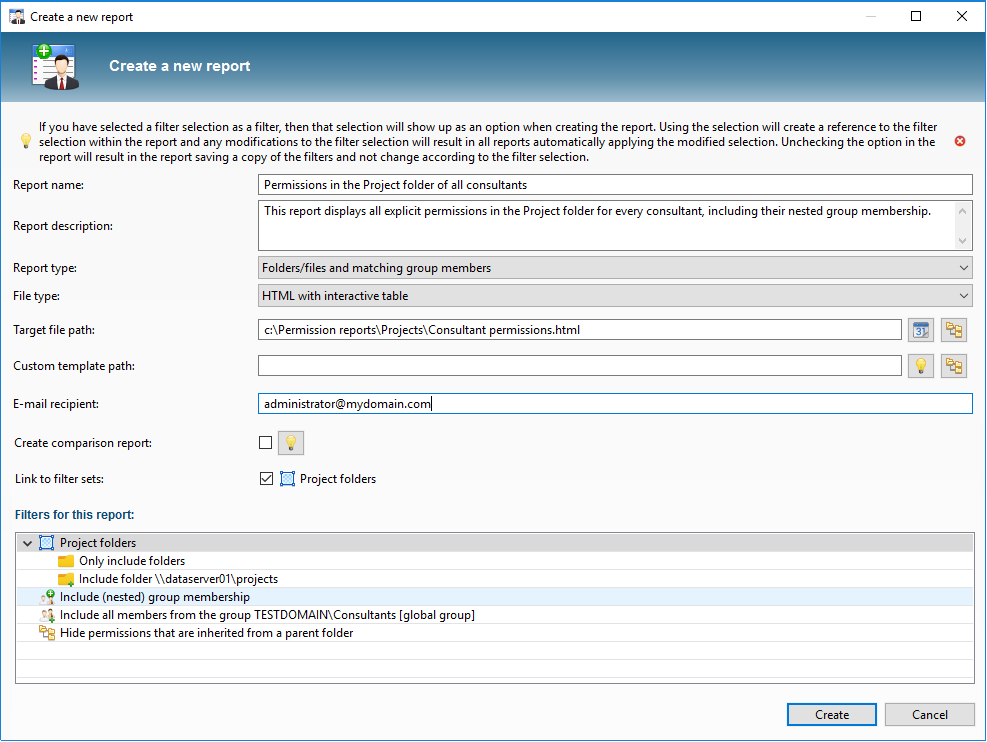
Task: Select Include folder \\dataserver01\projects filter
Action: tap(178, 579)
